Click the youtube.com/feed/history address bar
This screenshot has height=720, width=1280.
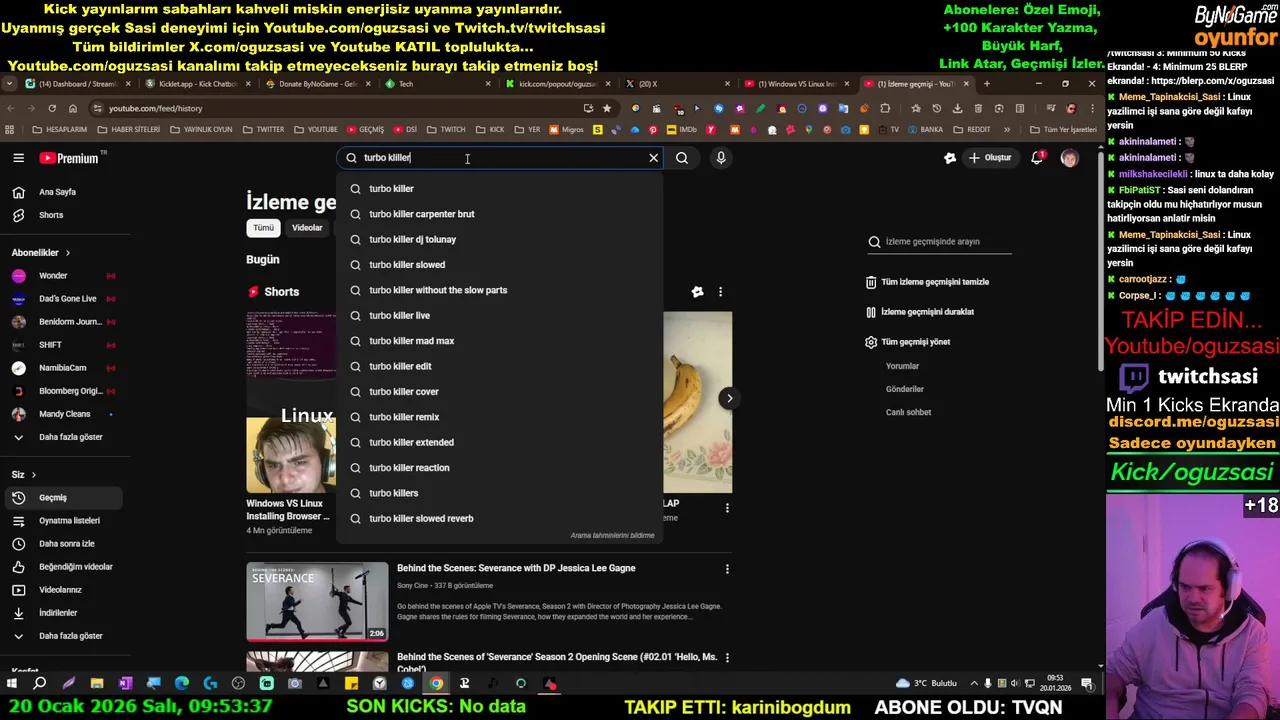click(340, 108)
